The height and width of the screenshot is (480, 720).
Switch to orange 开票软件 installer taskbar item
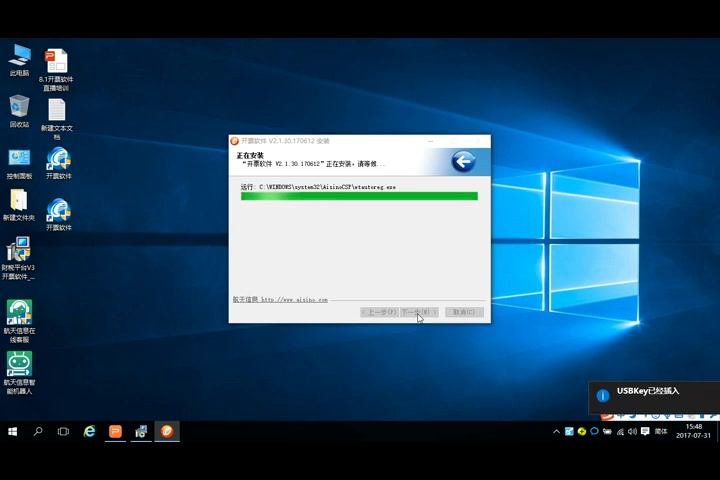pyautogui.click(x=167, y=431)
